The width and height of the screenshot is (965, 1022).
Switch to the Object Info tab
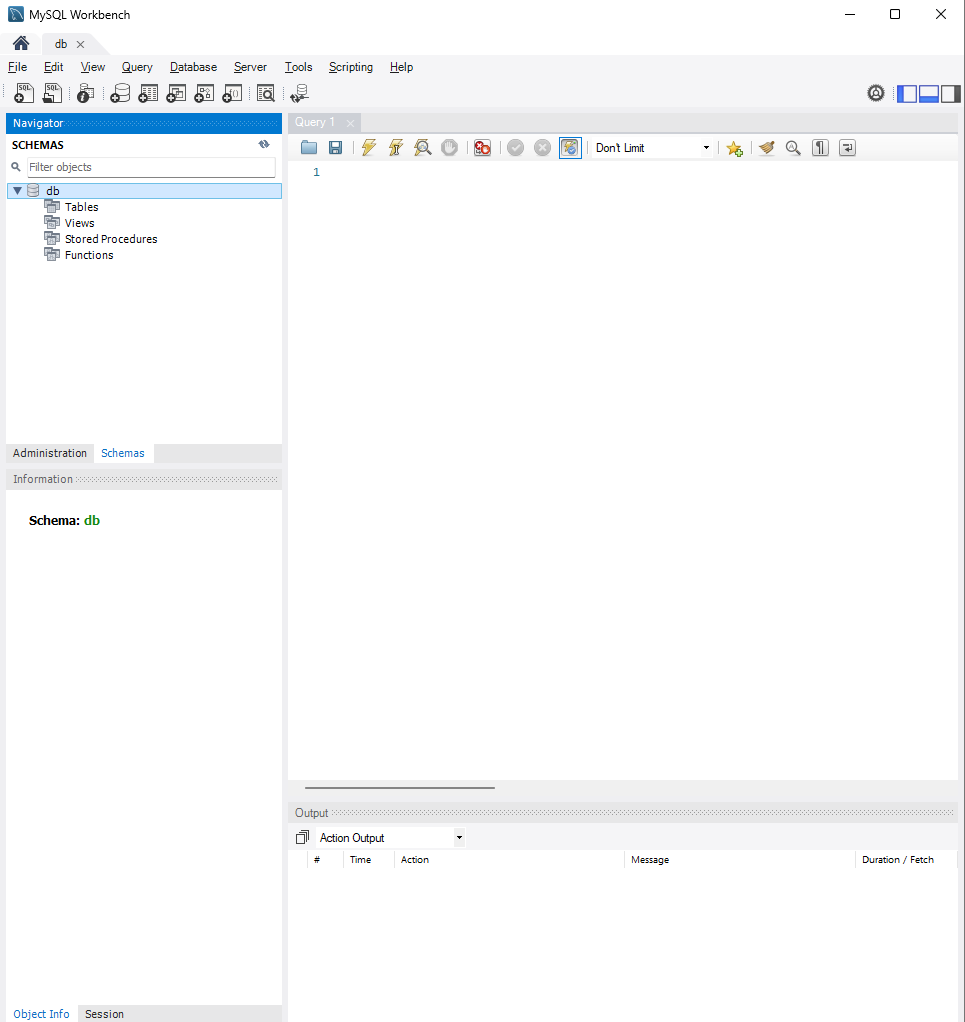[41, 1014]
